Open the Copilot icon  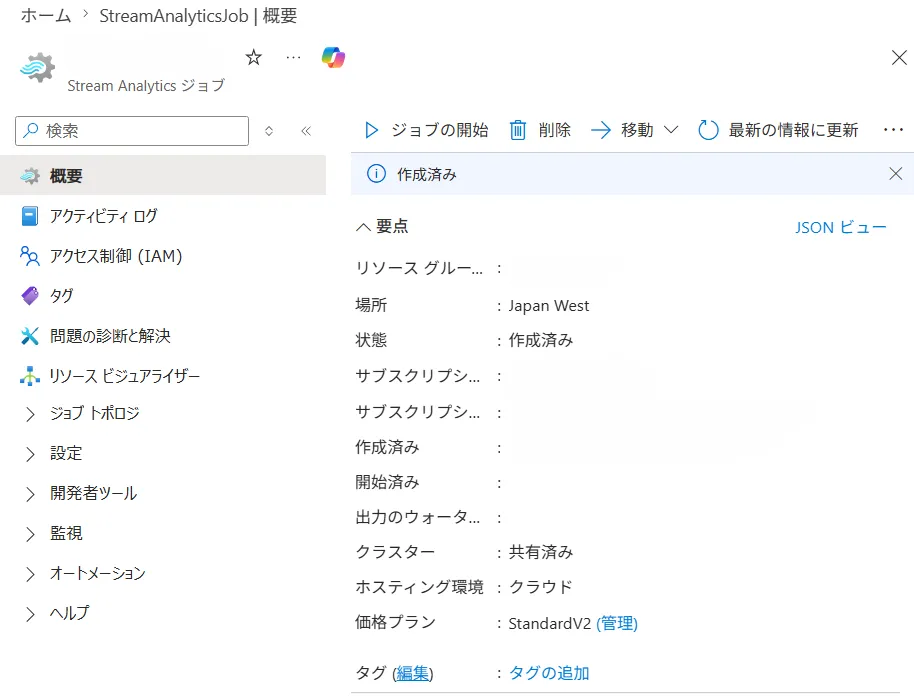(333, 57)
